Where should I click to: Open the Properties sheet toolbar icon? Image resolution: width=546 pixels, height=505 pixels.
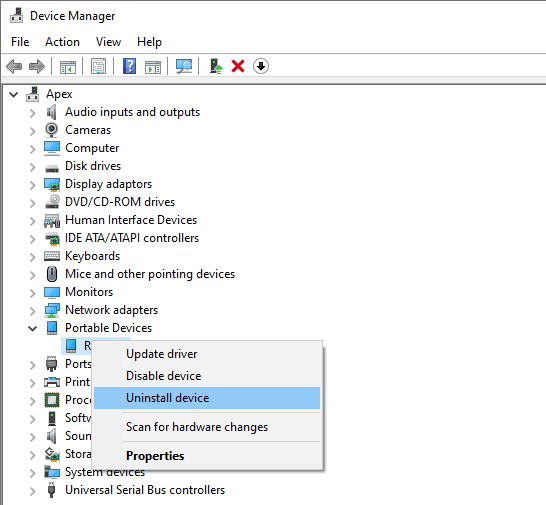tap(99, 66)
